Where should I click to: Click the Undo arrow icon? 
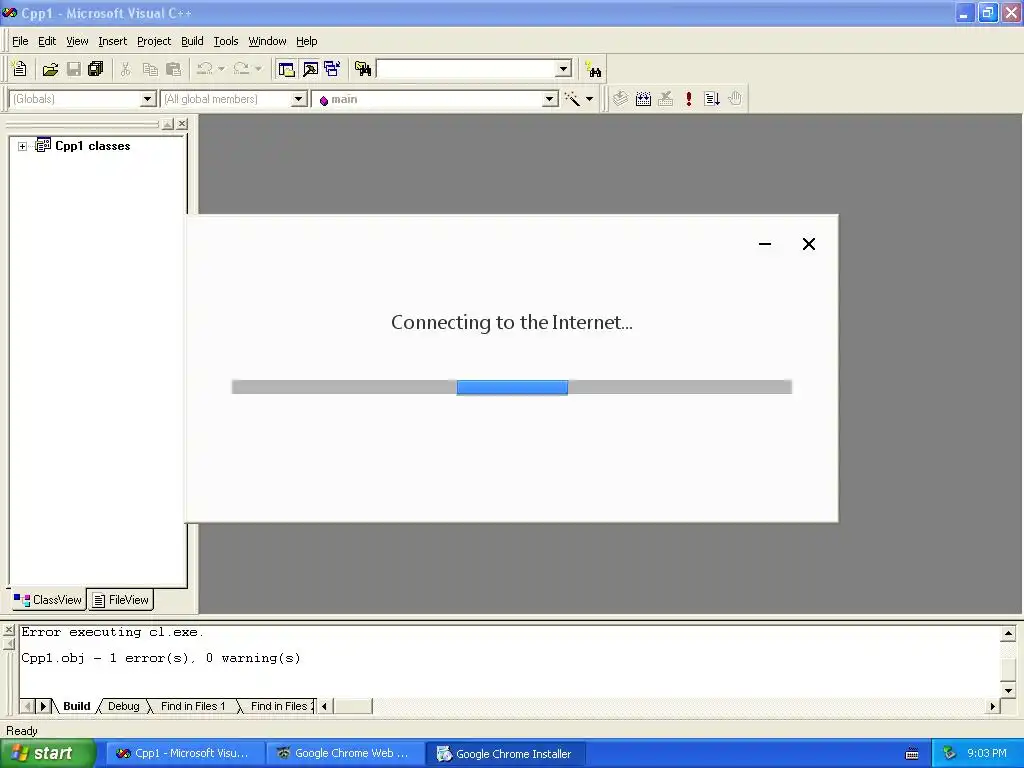205,69
